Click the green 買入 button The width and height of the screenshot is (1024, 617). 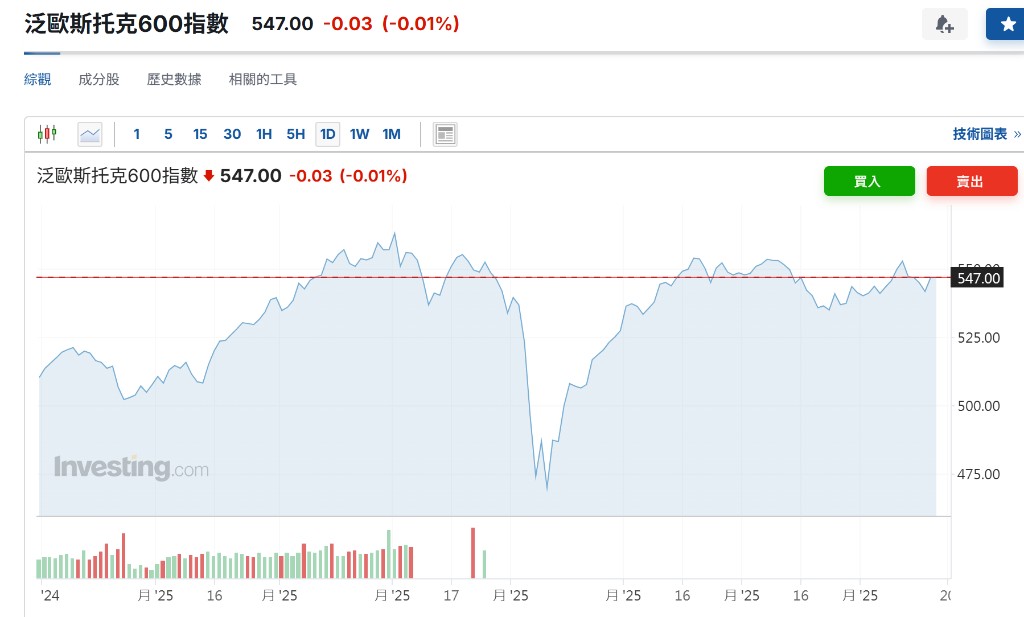coord(869,181)
